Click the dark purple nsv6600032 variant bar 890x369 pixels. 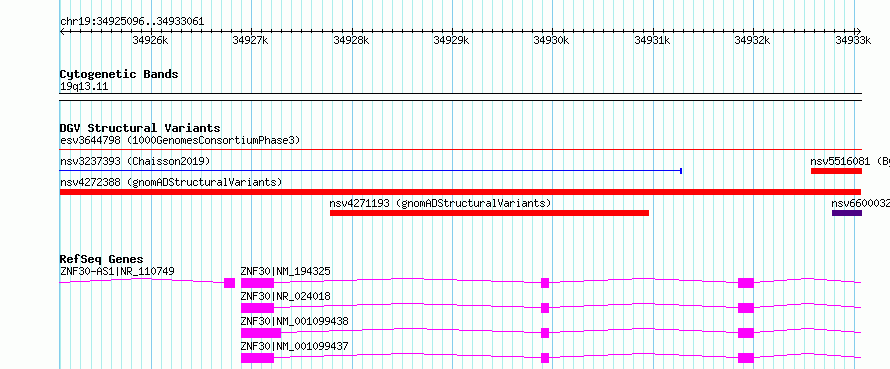[847, 213]
